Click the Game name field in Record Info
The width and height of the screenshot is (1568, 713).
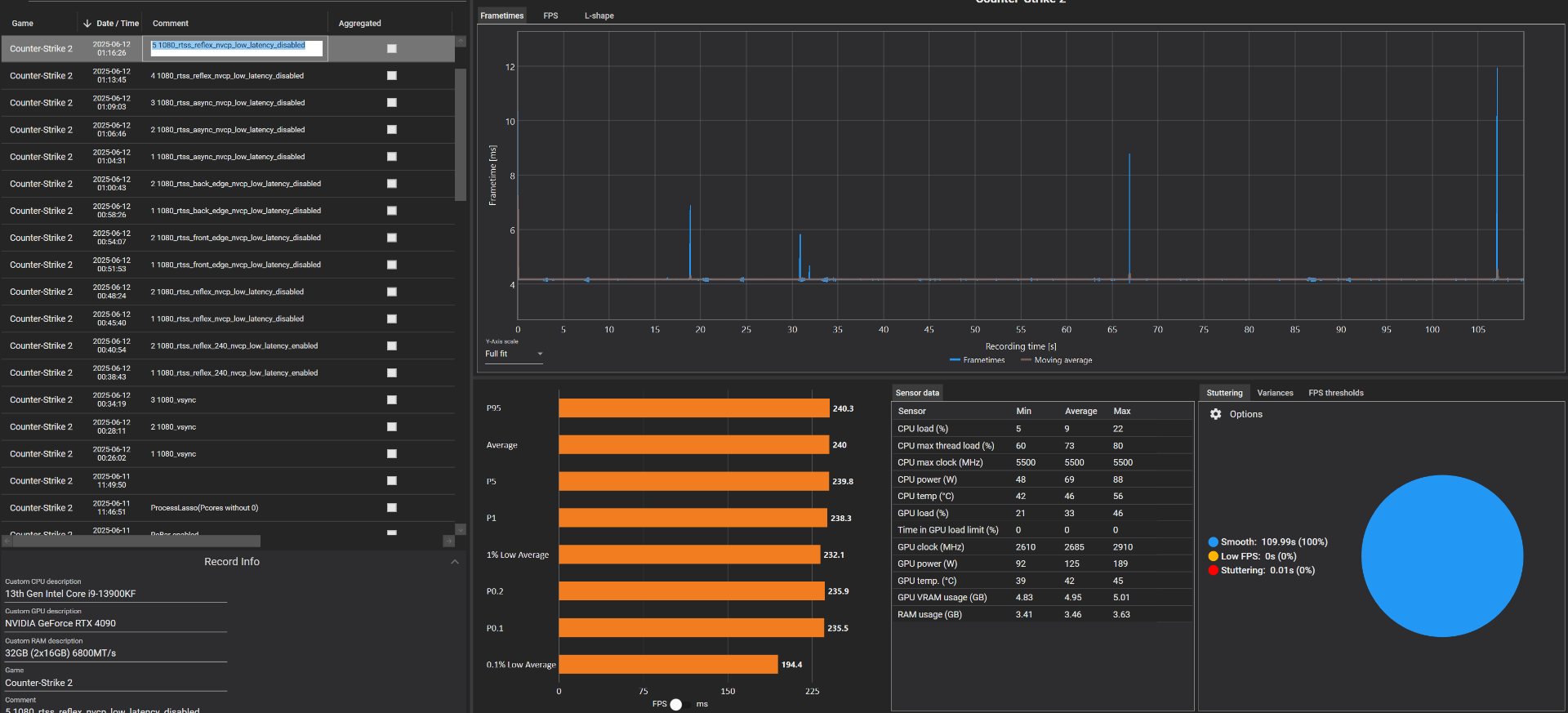[116, 683]
